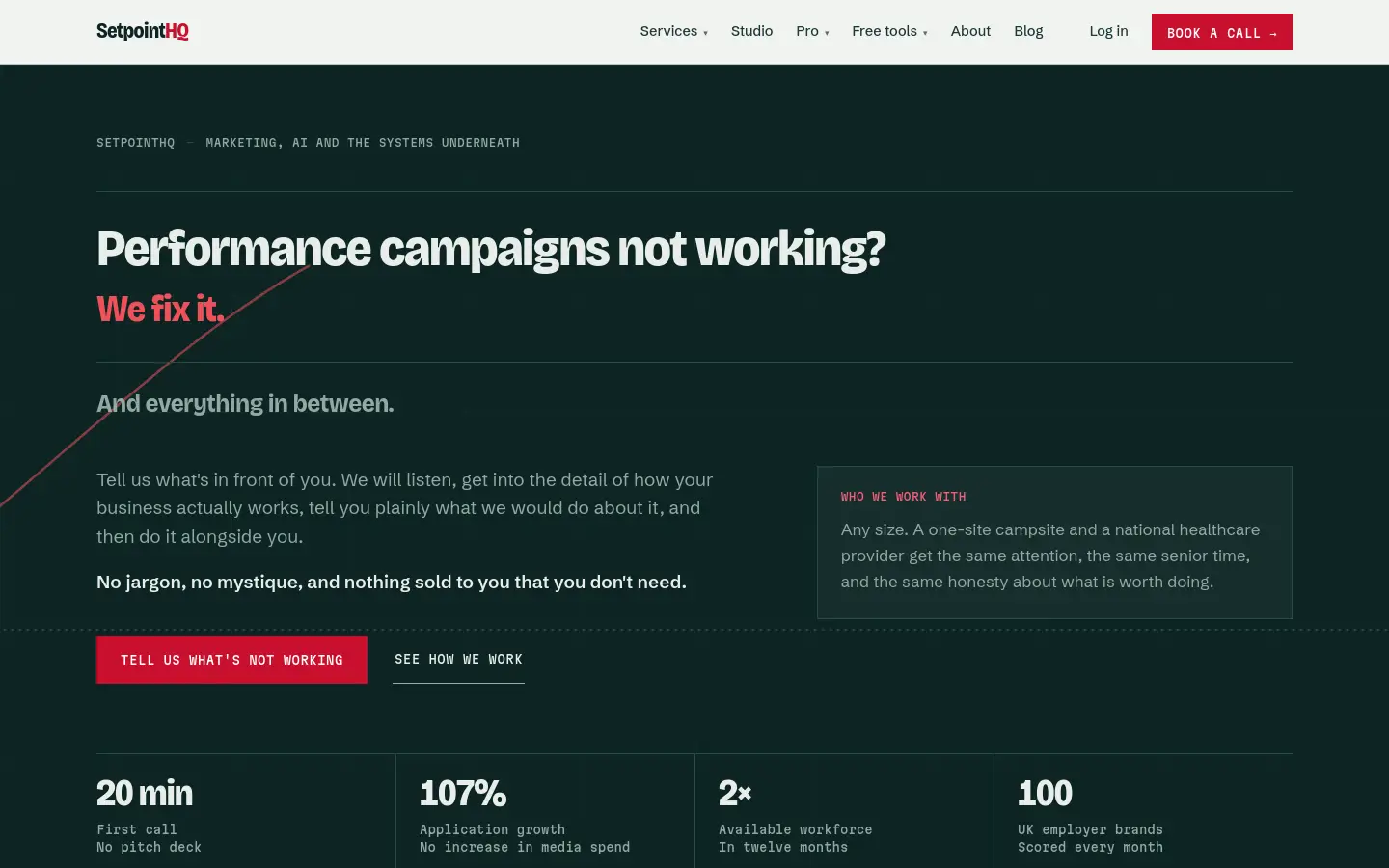
Task: Click 'No jargon, no mystique' bold sentence
Action: [x=392, y=583]
